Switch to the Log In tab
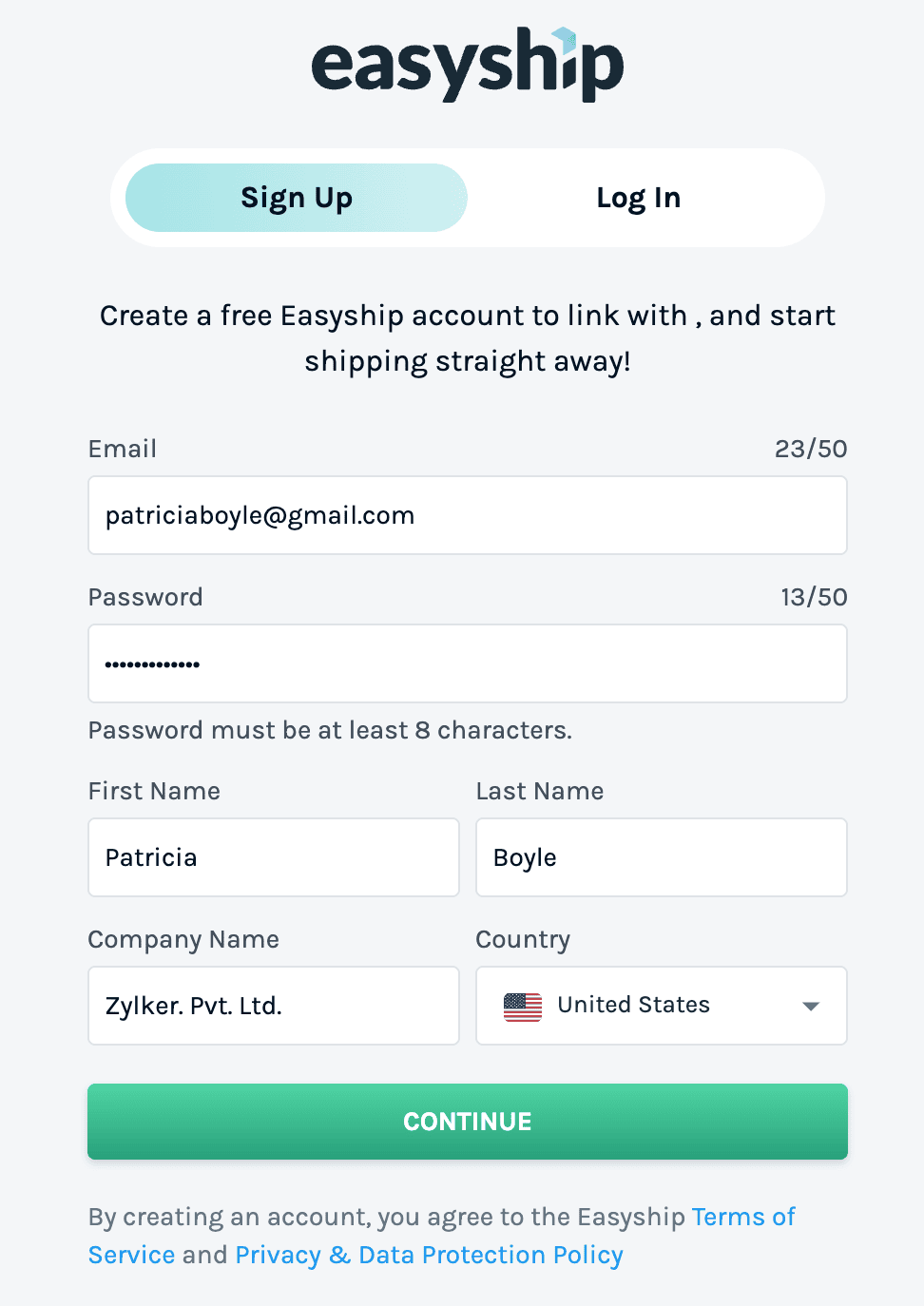924x1306 pixels. tap(638, 197)
